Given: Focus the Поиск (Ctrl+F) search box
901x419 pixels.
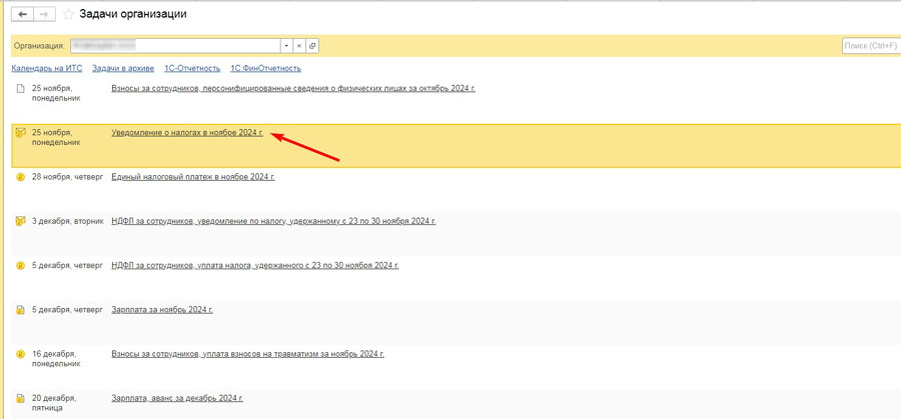Looking at the screenshot, I should coord(871,46).
